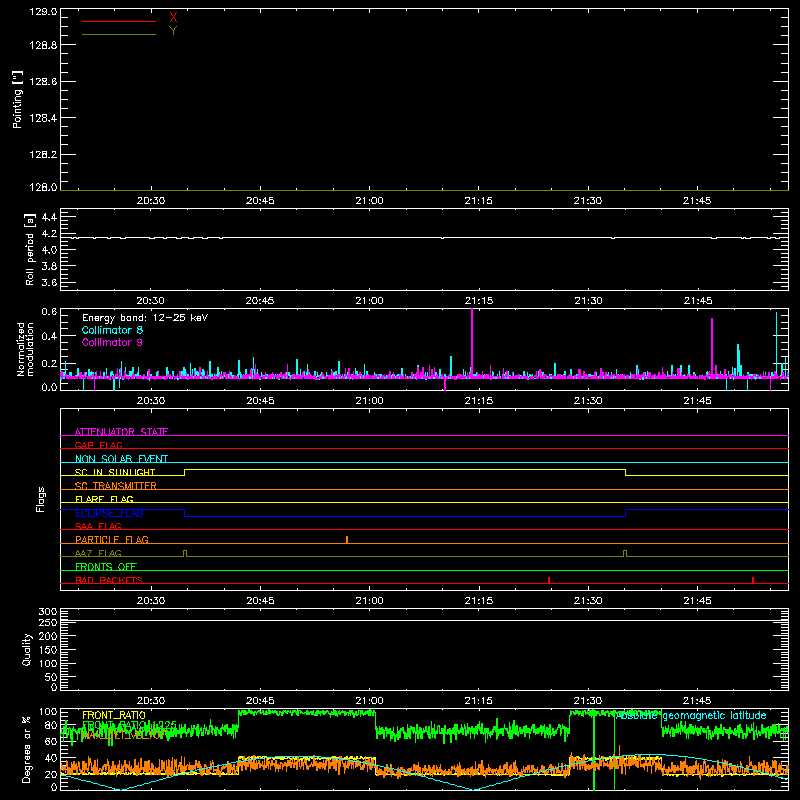Click the SC_IN_SUNLIGHT flag label
The height and width of the screenshot is (800, 800).
point(115,472)
